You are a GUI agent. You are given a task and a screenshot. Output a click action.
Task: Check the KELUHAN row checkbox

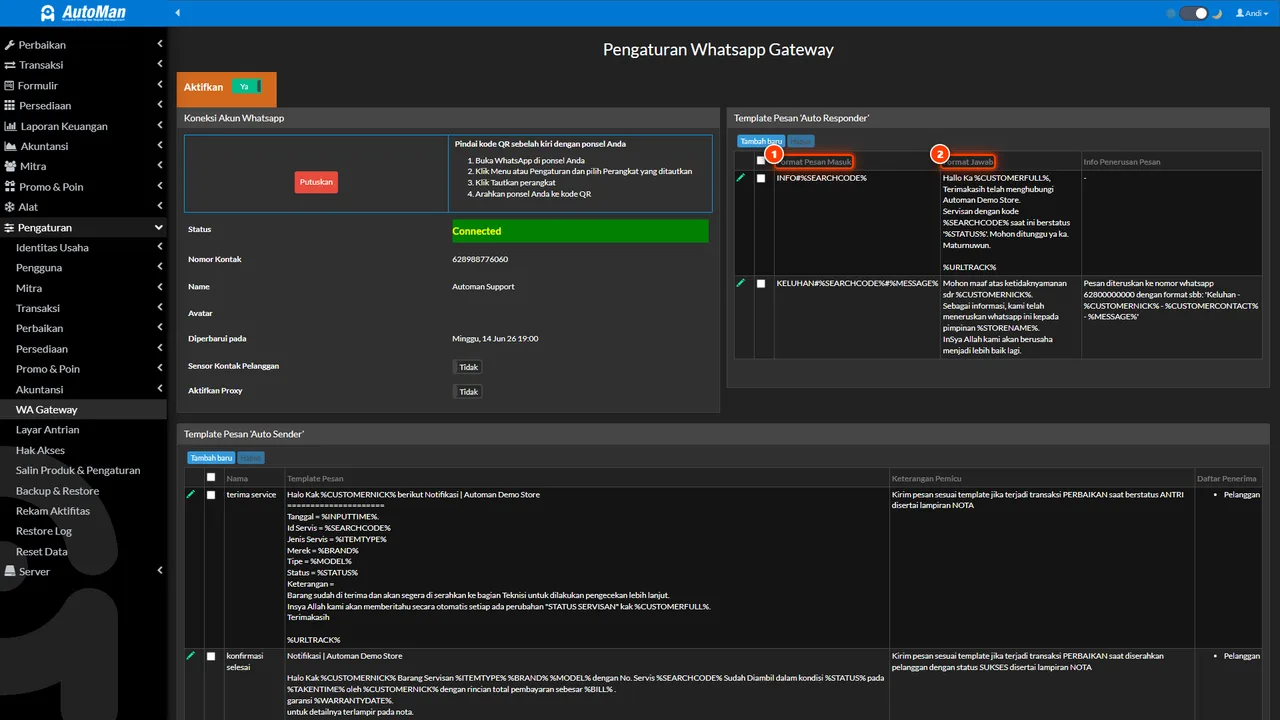click(761, 284)
